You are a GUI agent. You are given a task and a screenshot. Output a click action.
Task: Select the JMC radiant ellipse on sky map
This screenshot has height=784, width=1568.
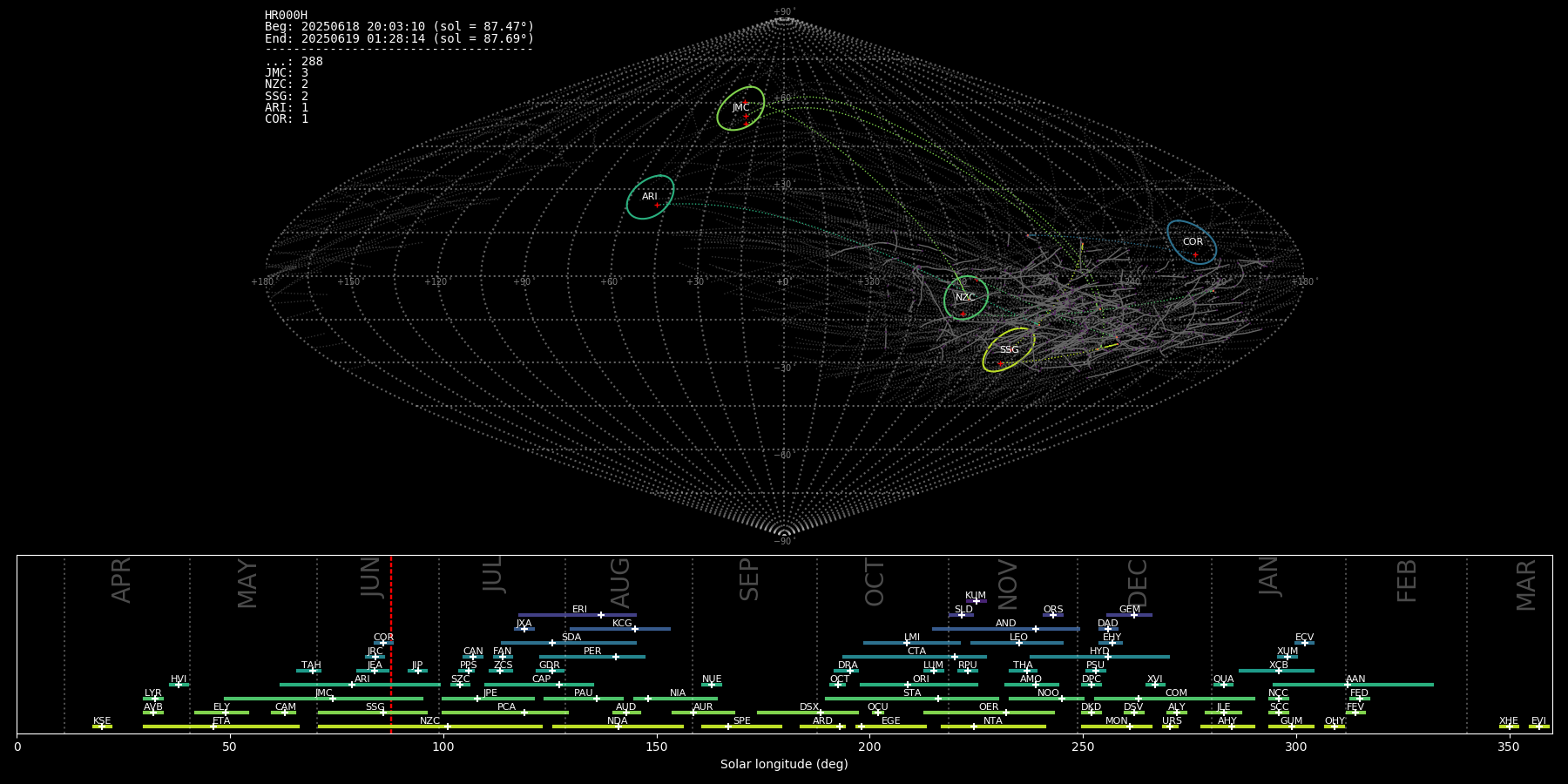(x=740, y=108)
